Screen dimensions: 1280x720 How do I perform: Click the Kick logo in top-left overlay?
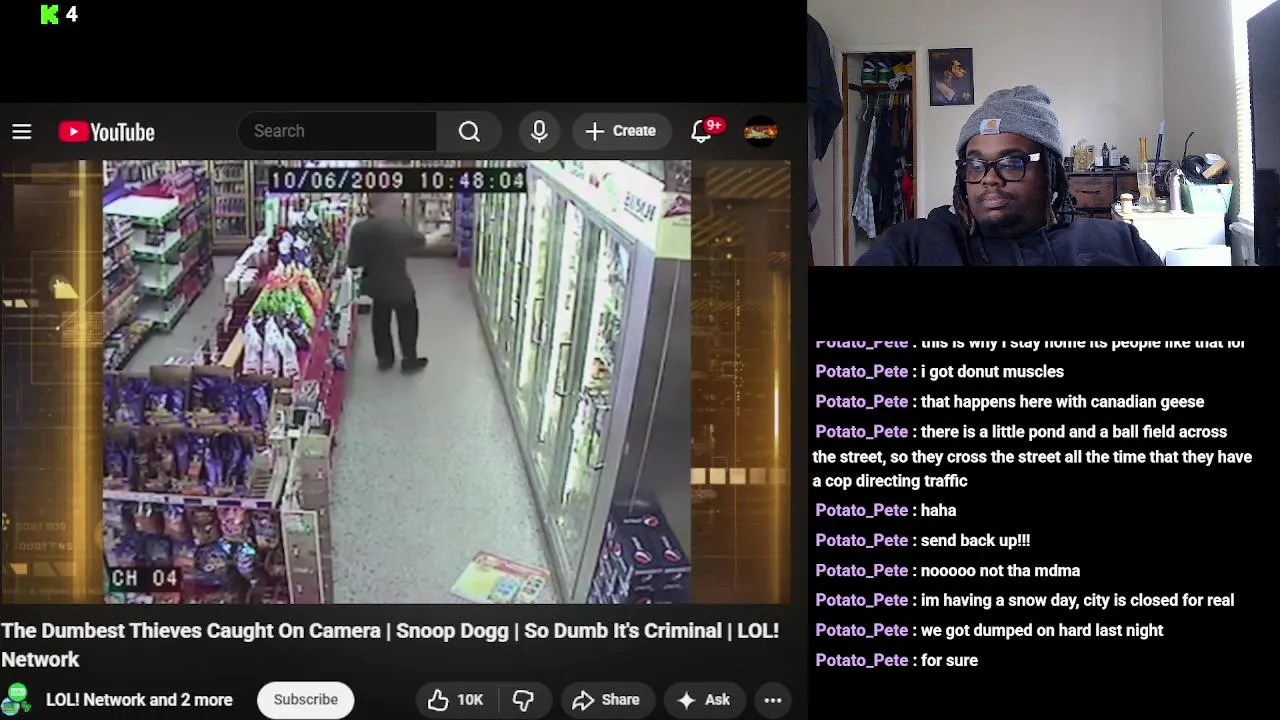pyautogui.click(x=50, y=14)
